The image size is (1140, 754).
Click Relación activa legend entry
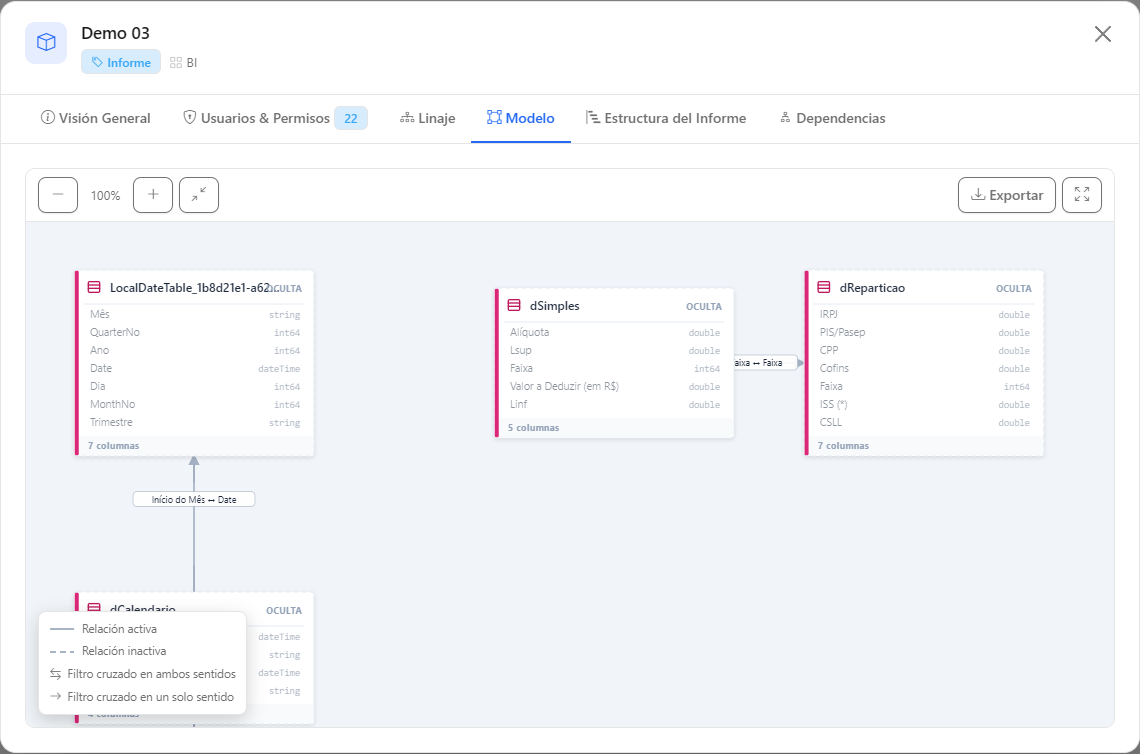tap(103, 629)
